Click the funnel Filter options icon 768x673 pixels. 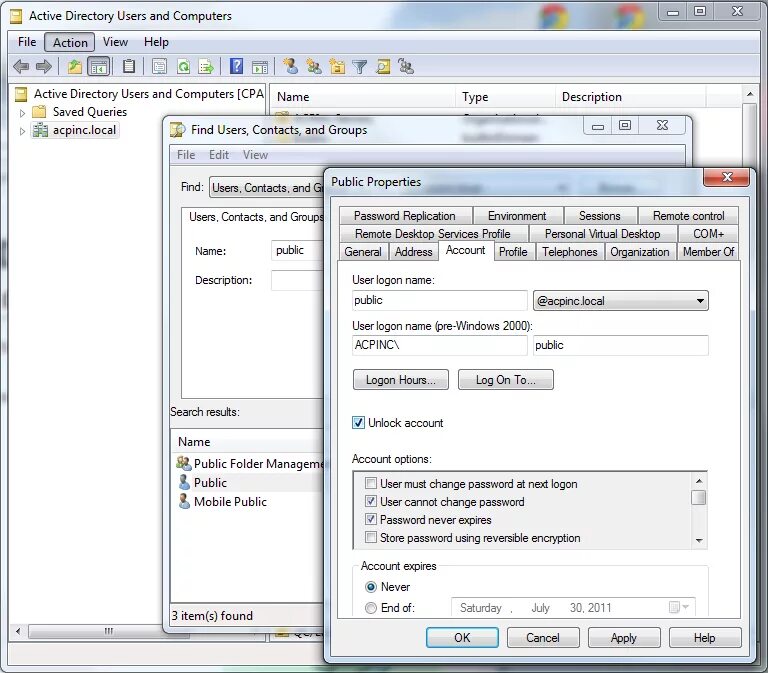(360, 67)
